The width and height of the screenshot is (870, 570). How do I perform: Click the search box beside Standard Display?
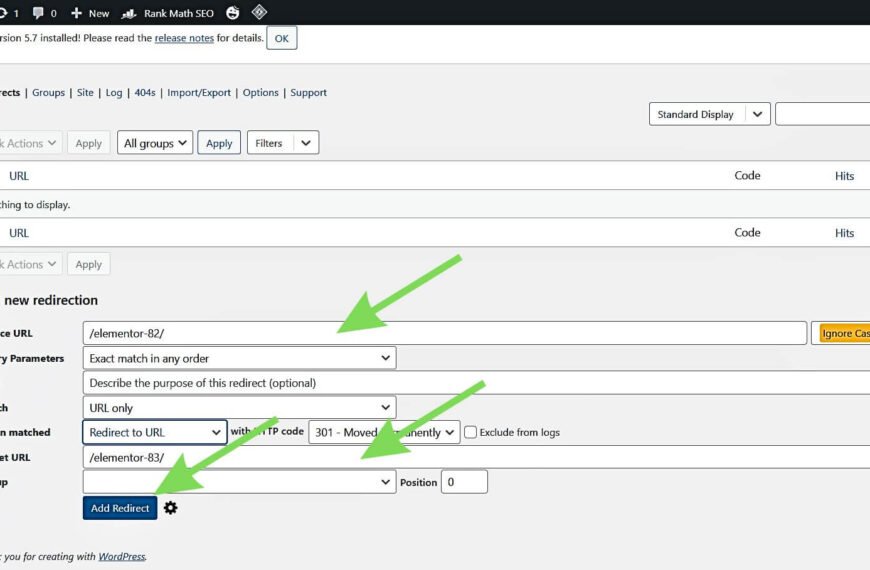[x=822, y=114]
